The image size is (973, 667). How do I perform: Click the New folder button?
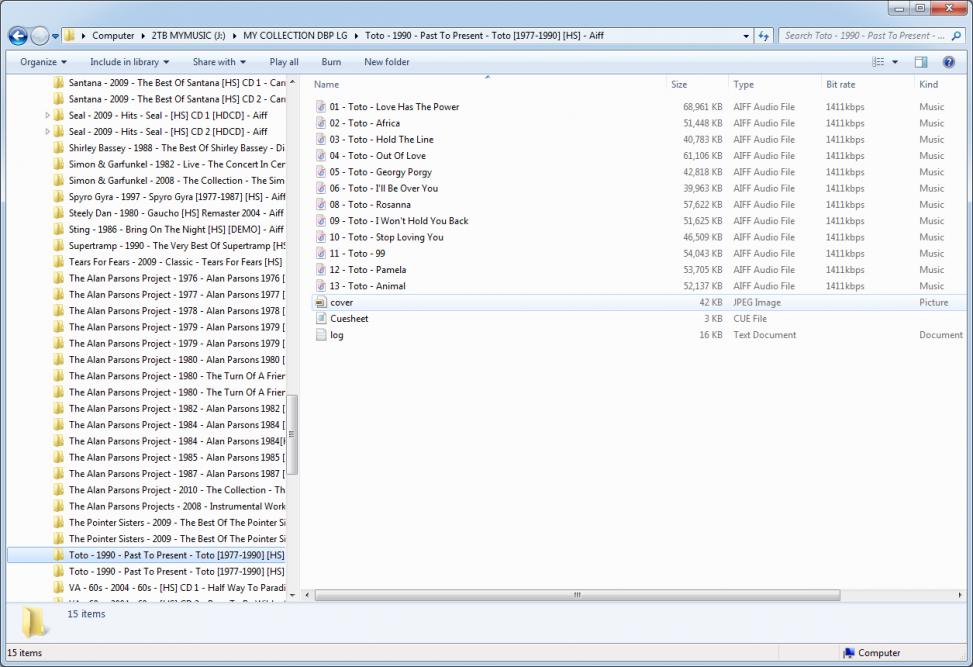[x=387, y=62]
